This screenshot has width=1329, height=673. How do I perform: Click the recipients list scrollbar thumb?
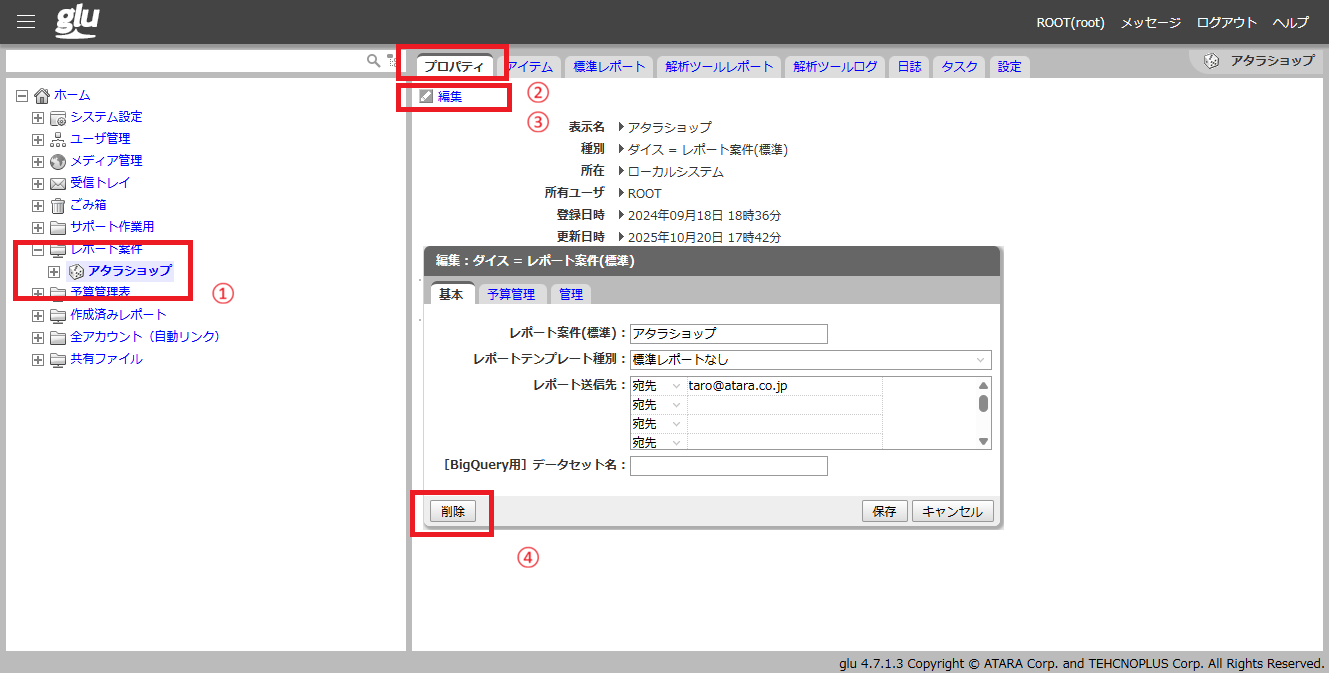(983, 403)
